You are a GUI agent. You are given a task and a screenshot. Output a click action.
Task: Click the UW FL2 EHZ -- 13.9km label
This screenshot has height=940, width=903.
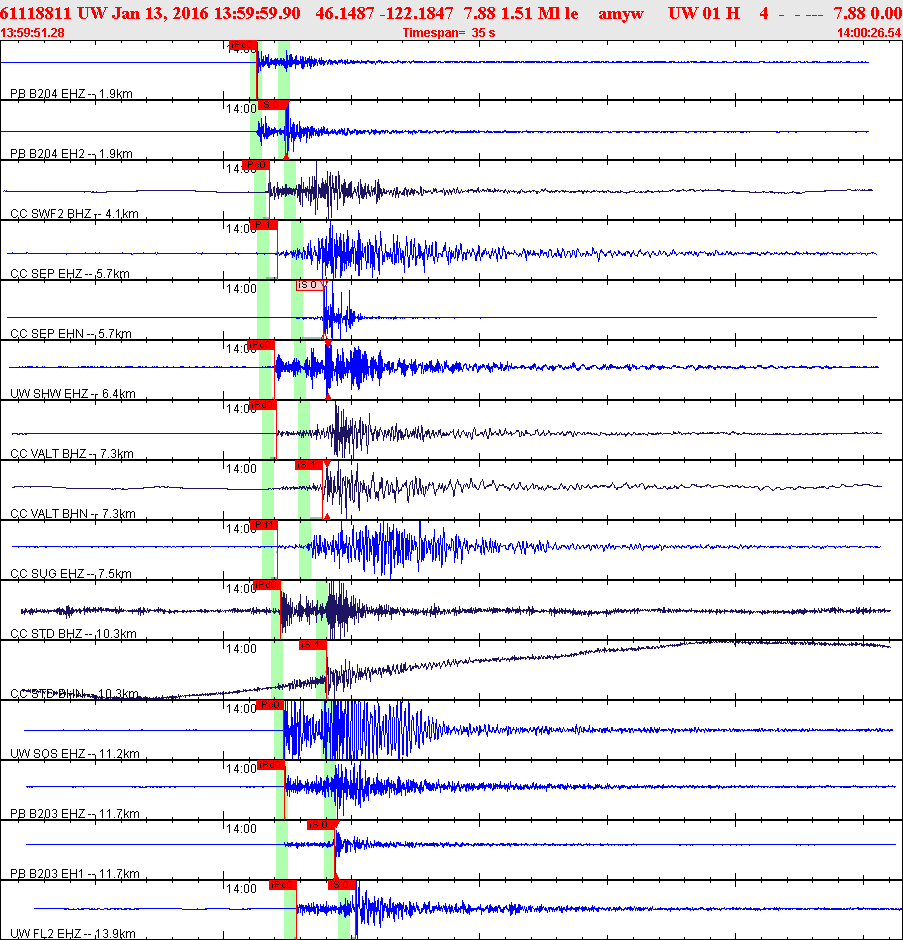(x=73, y=933)
